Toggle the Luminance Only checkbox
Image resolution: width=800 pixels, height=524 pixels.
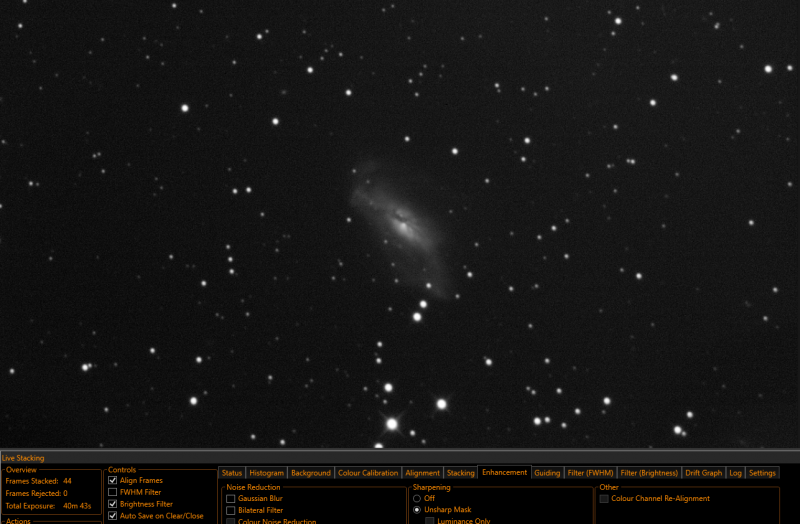[x=430, y=521]
